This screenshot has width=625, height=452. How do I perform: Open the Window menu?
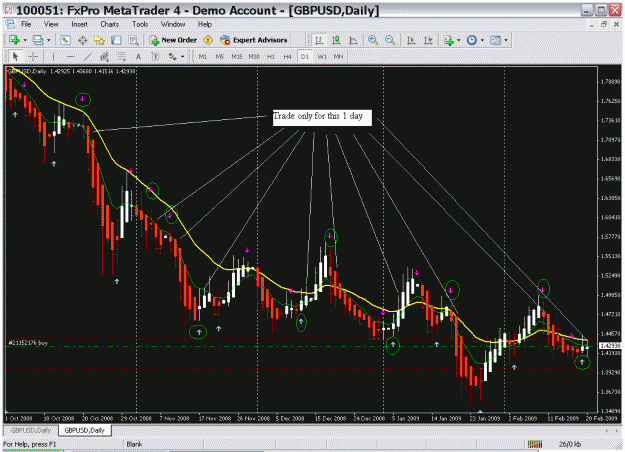pos(173,24)
